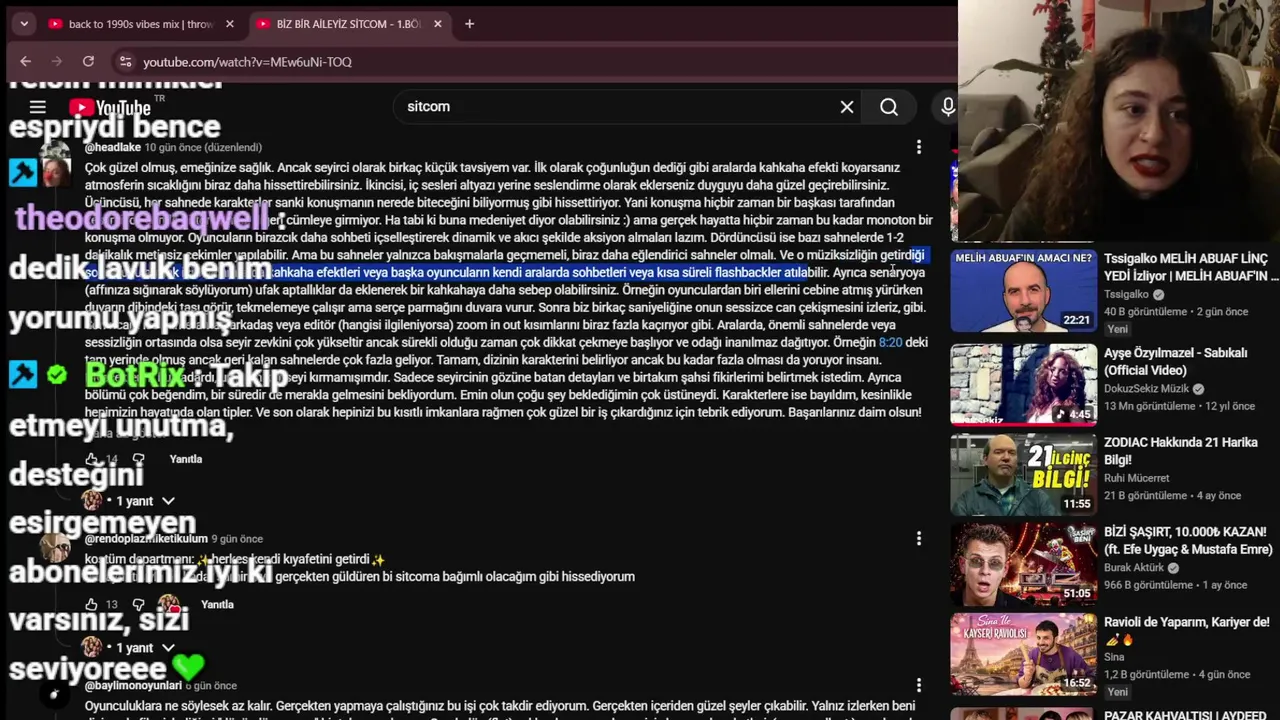
Task: Clear the search text with the X icon
Action: tap(847, 107)
